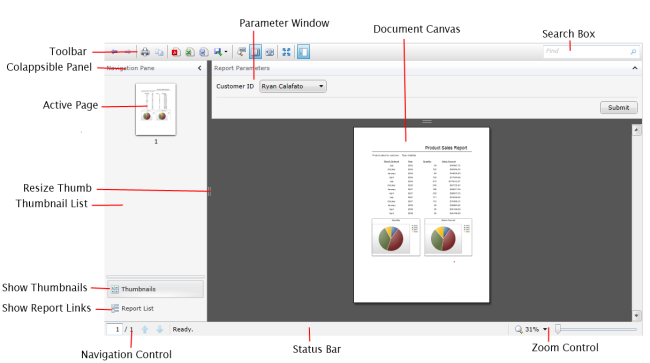Click the Submit button

click(618, 107)
